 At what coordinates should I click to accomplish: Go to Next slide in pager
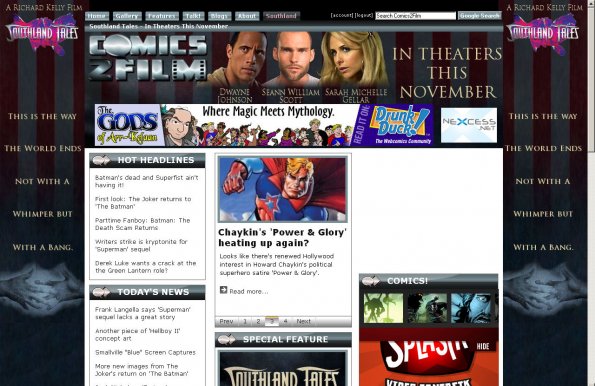[x=303, y=321]
